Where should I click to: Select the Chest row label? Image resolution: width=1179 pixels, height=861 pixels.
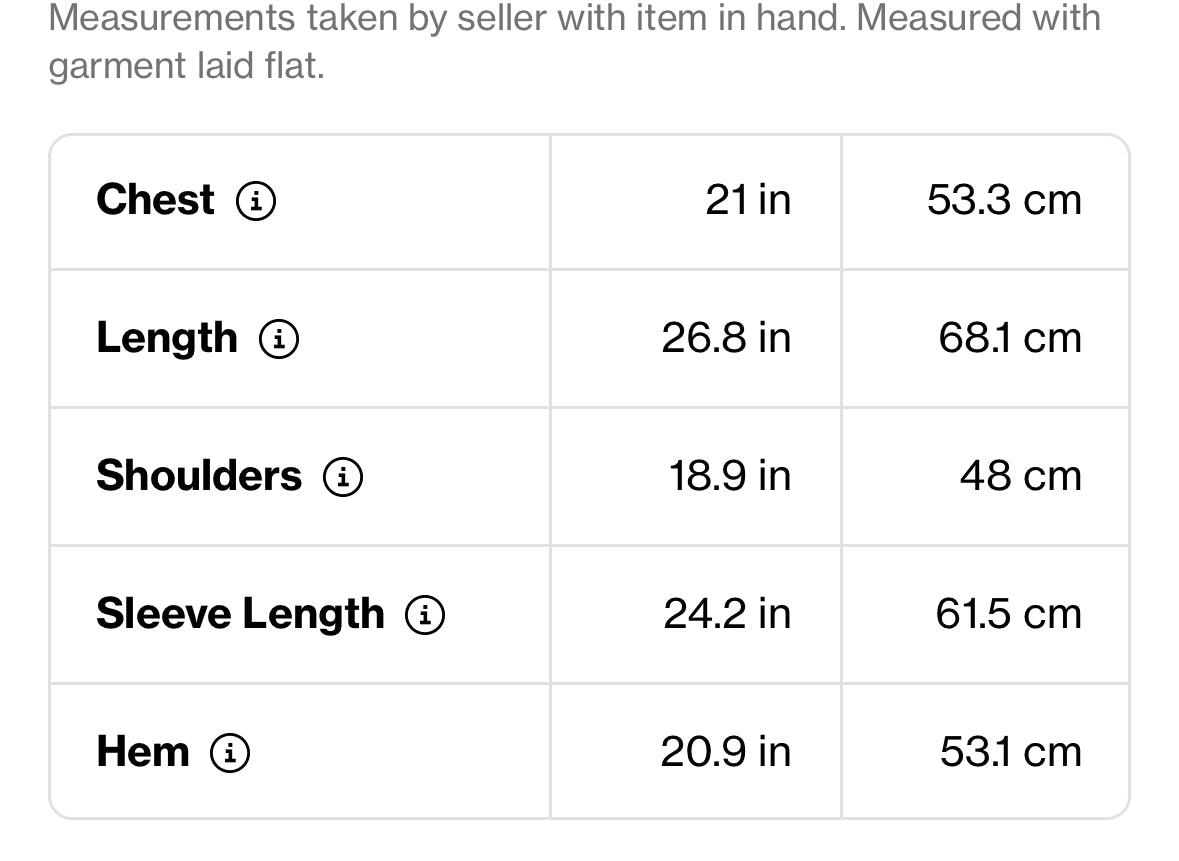(156, 200)
